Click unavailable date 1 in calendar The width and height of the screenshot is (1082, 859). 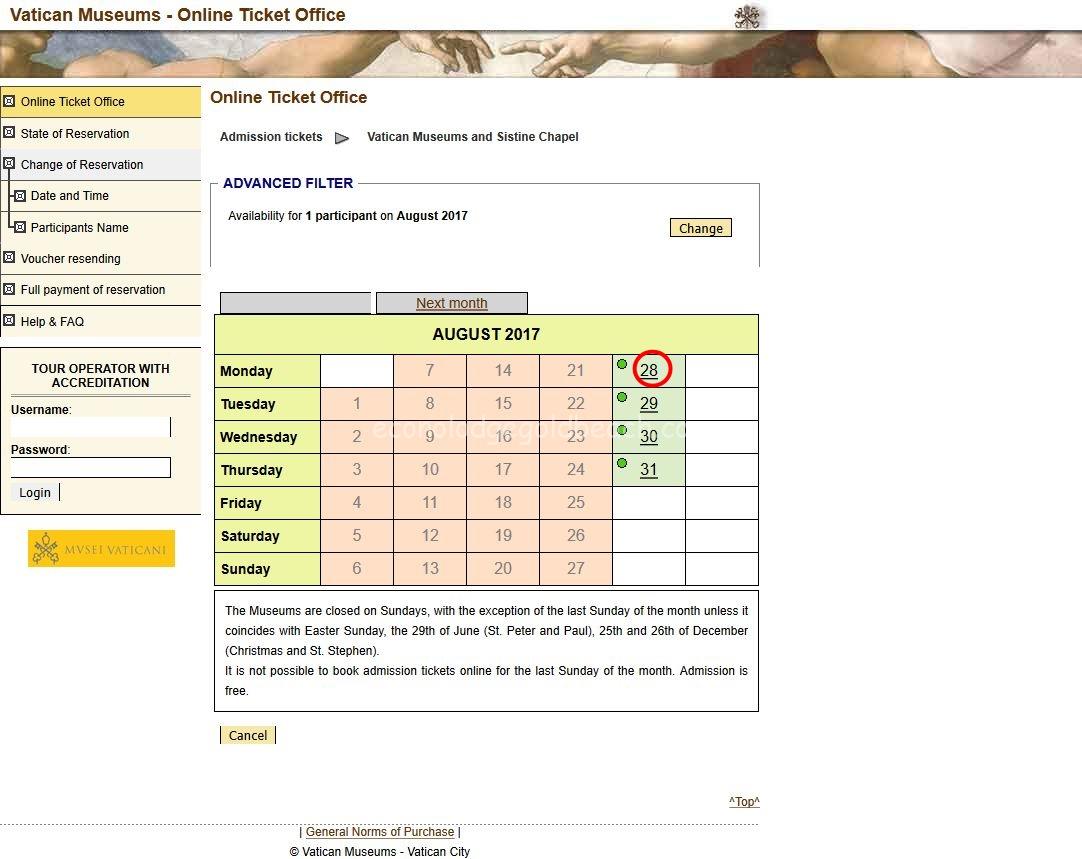(357, 404)
